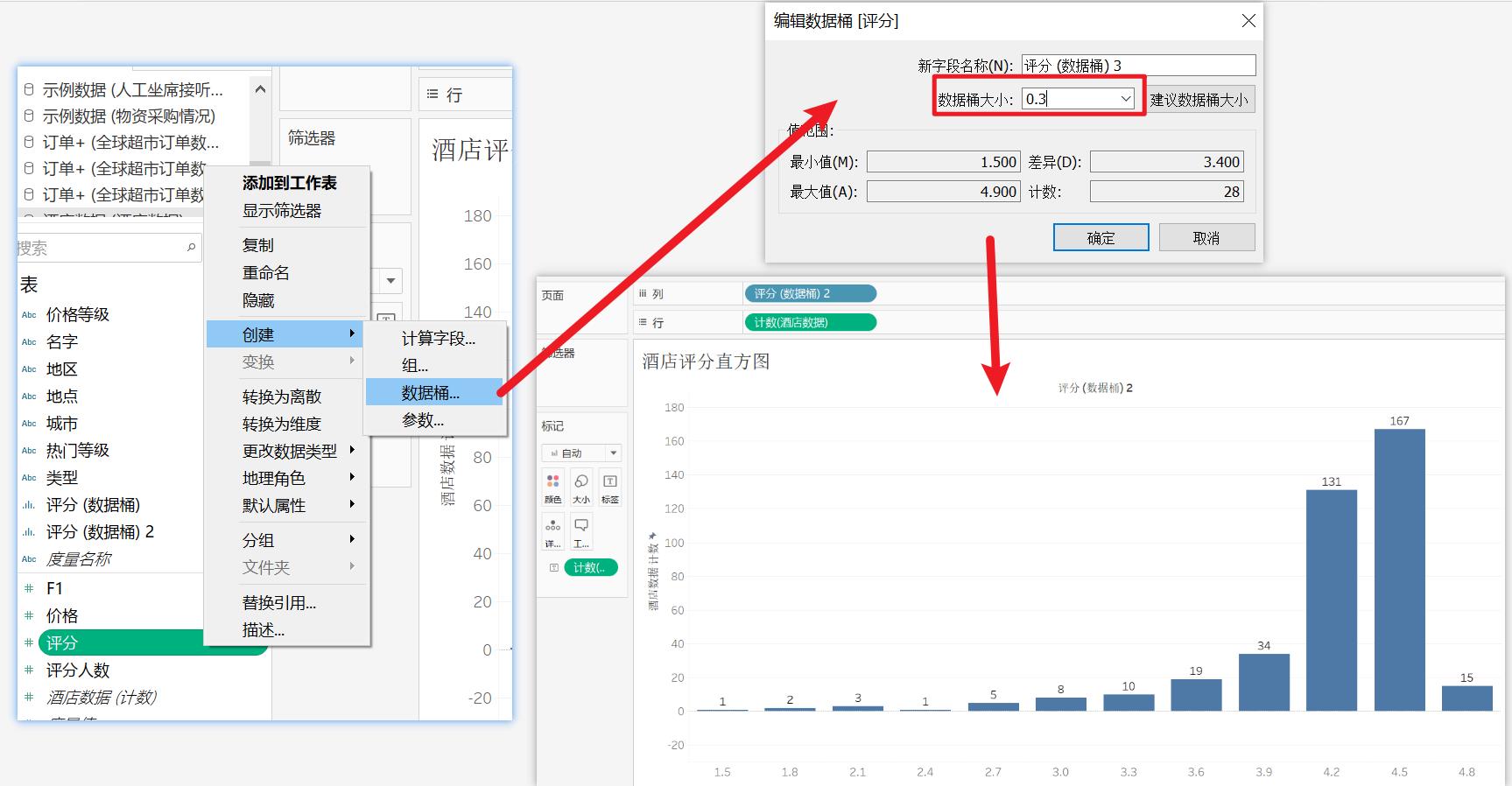Select 隐藏 in the context menu

(x=258, y=300)
